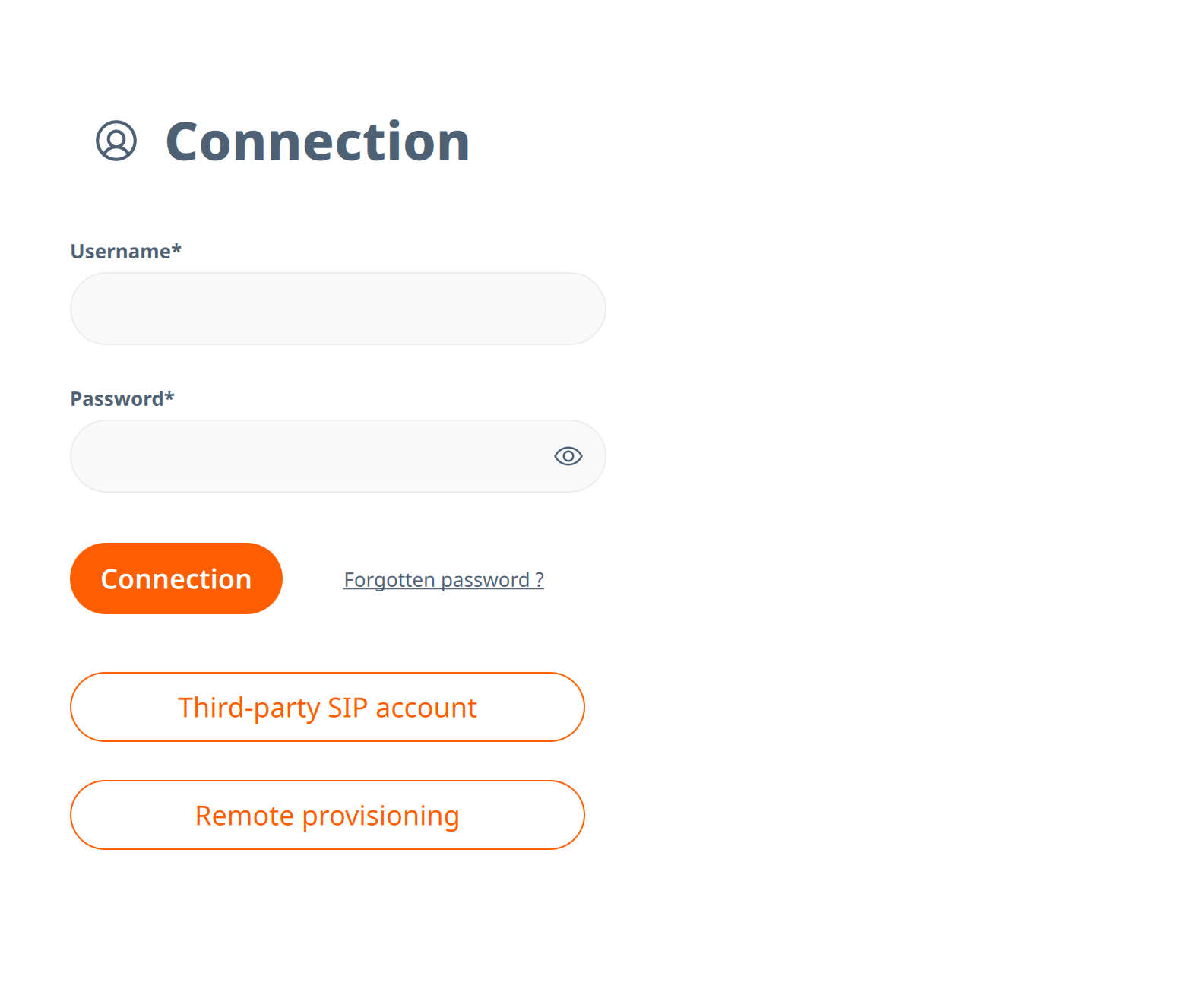Click the user avatar icon beside Connection heading

[116, 141]
